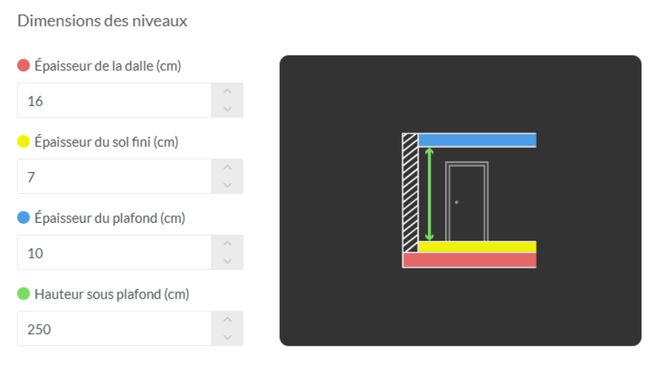Screen dimensions: 650x366
Task: Increase the Épaisseur de la dalle value
Action: [x=227, y=92]
